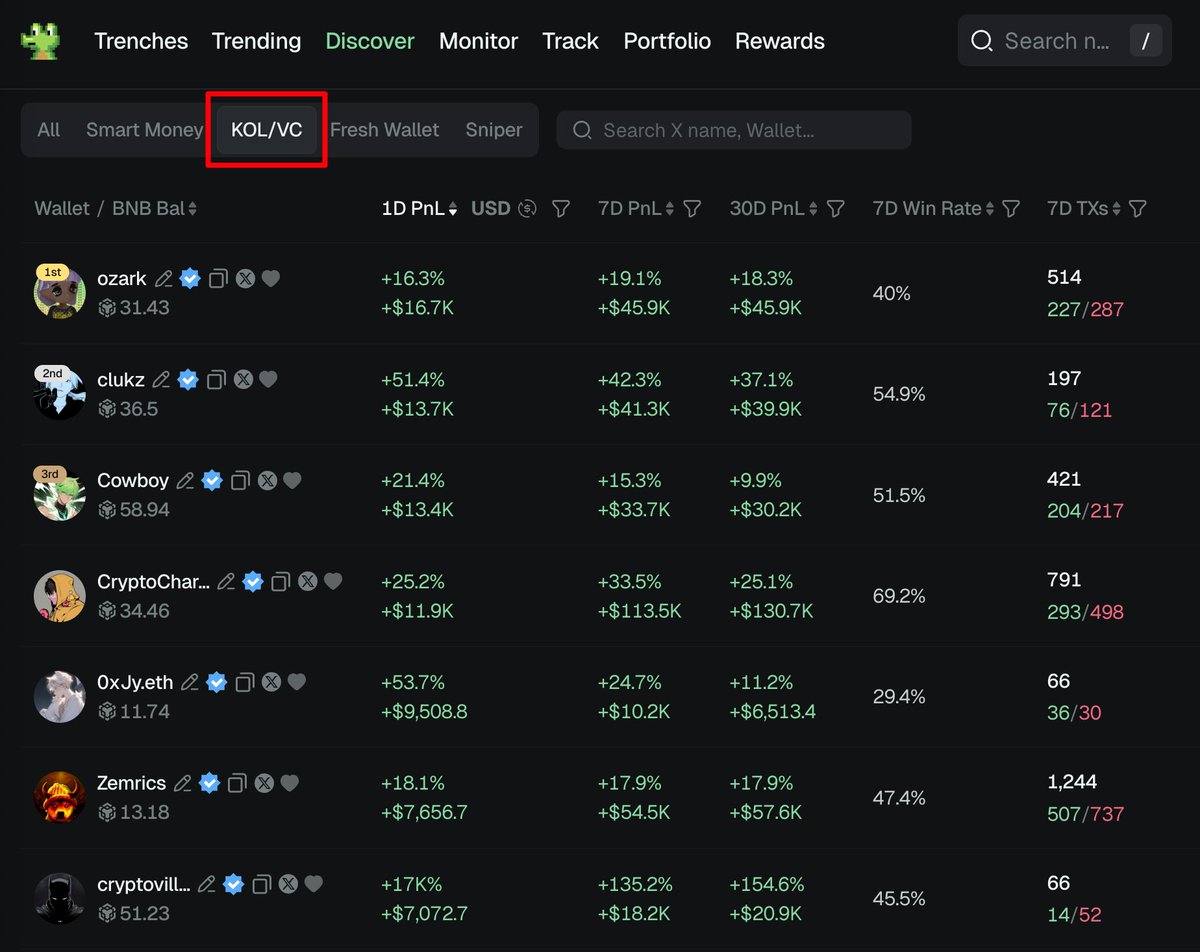Screen dimensions: 1200x952
Task: Select the Sniper filter tab
Action: 493,130
